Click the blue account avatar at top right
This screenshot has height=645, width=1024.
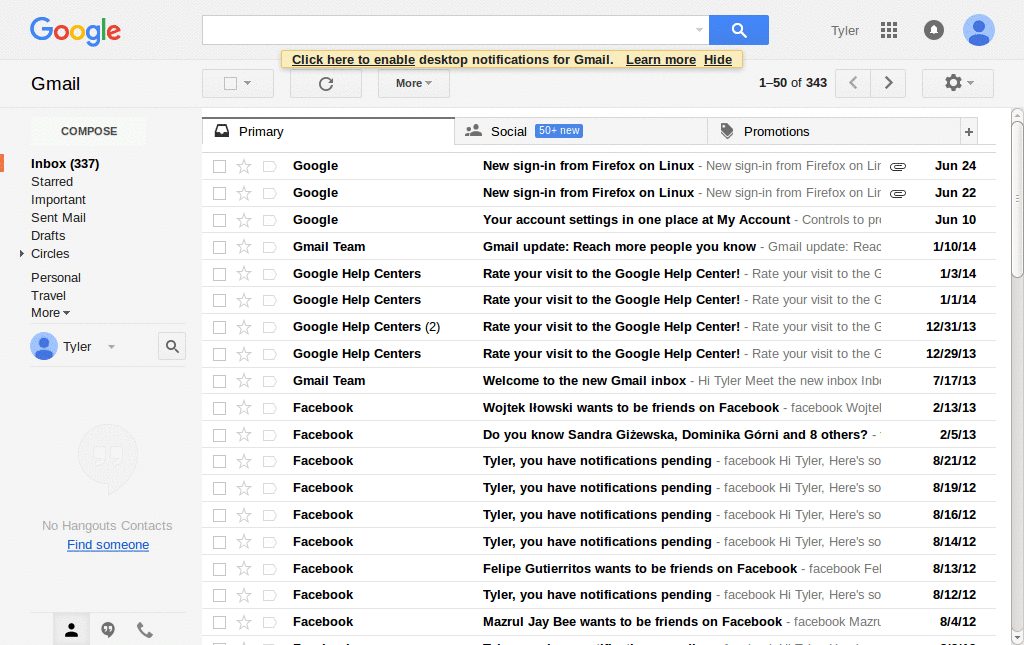pos(978,30)
